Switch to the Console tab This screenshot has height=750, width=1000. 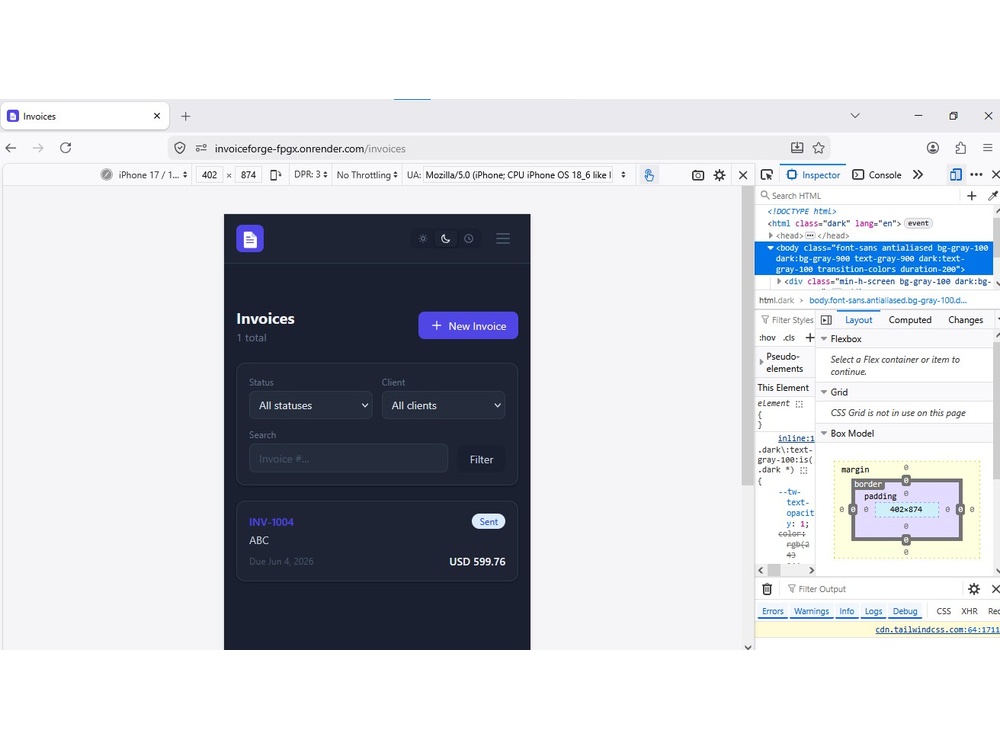(878, 175)
